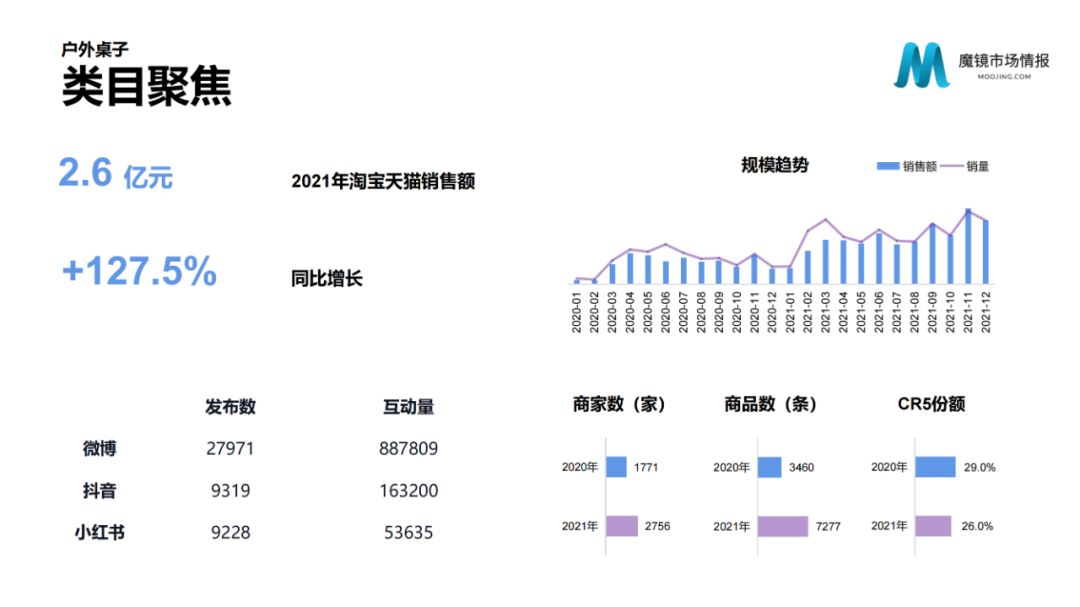The image size is (1080, 607).
Task: Click the blue 2020年 merchant count bar
Action: 616,467
